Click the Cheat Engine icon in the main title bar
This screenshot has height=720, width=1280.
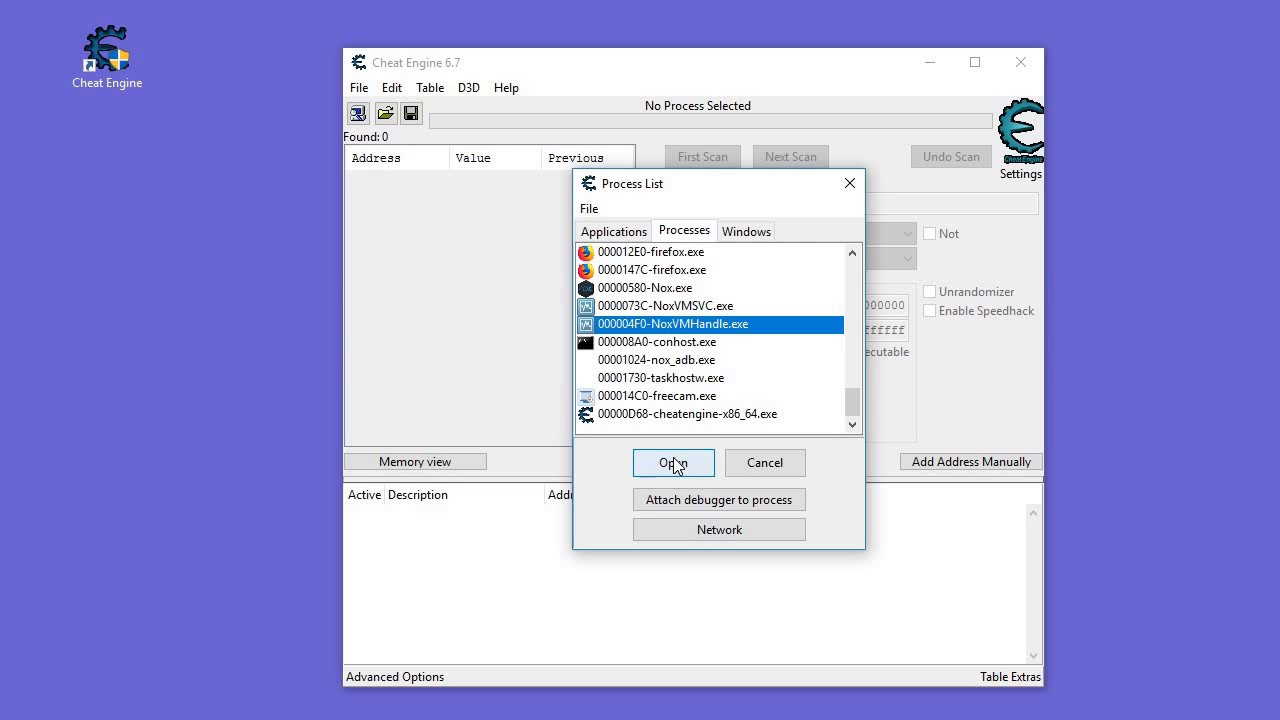click(x=359, y=63)
